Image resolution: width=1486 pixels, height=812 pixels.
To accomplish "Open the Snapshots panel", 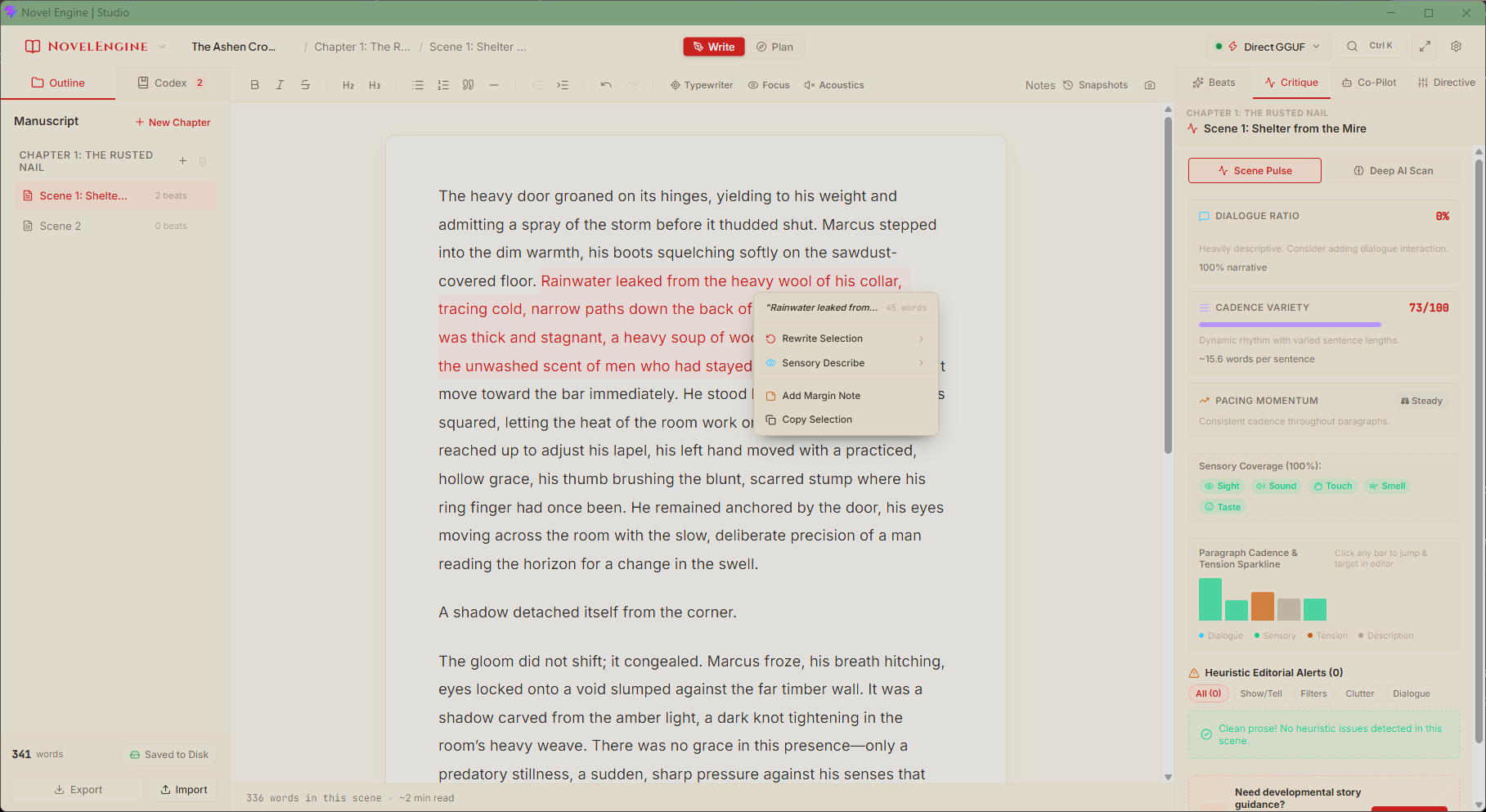I will click(1095, 85).
